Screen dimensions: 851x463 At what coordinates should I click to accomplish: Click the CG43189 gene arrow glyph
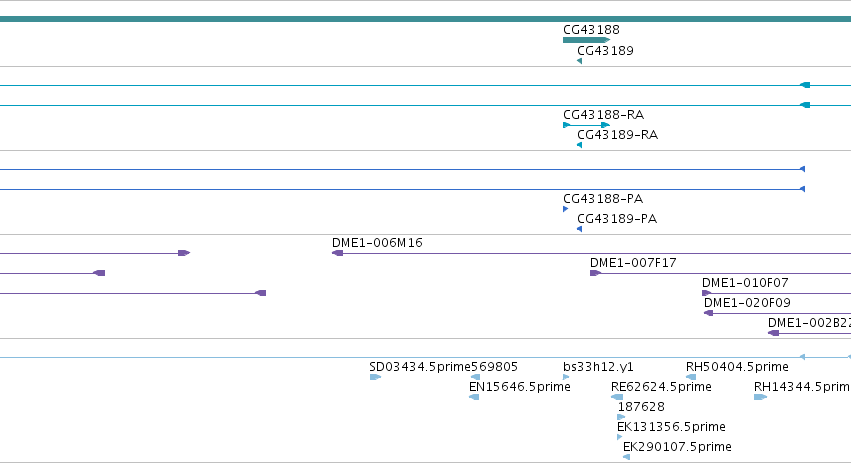[x=580, y=61]
